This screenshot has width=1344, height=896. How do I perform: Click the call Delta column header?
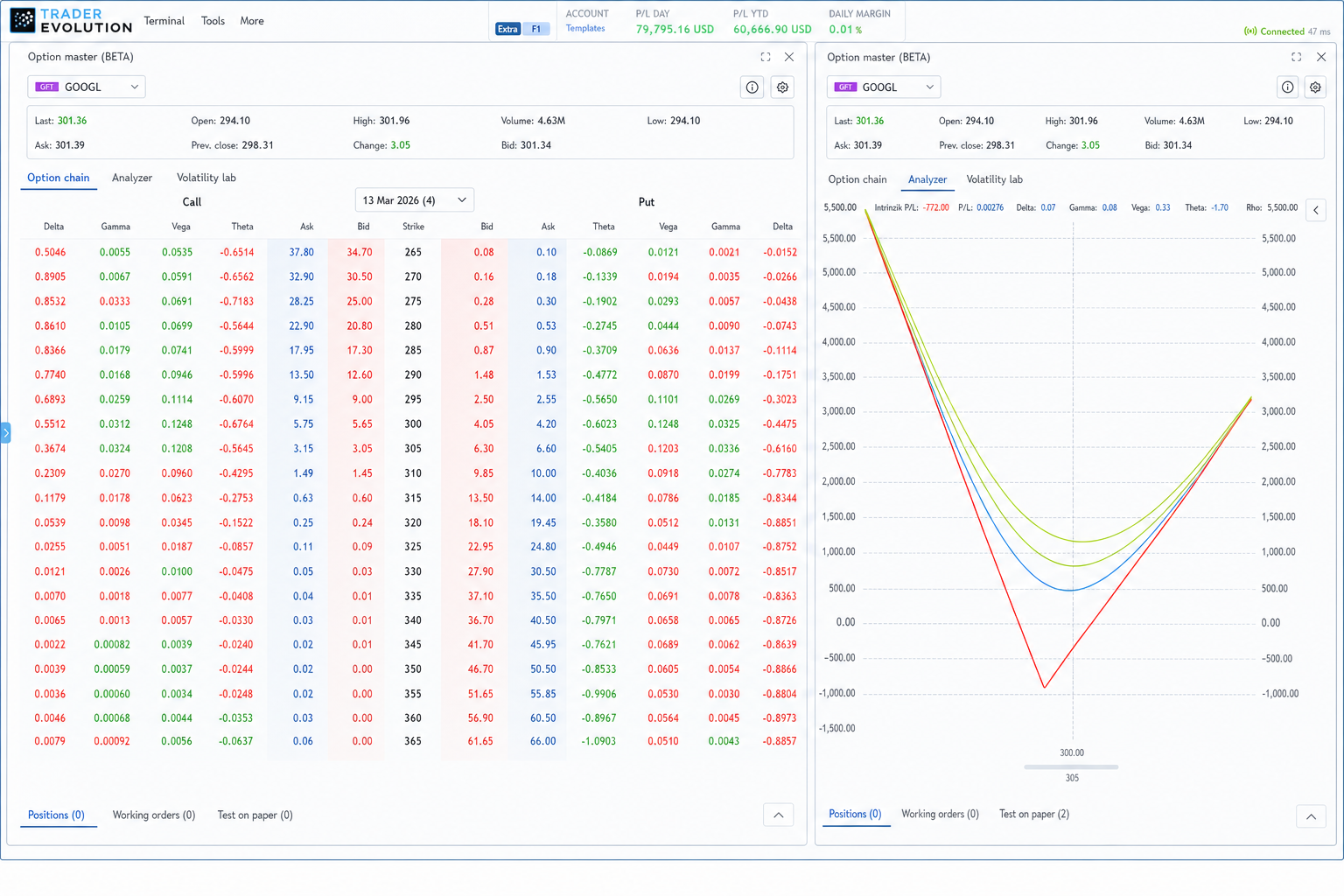click(53, 227)
